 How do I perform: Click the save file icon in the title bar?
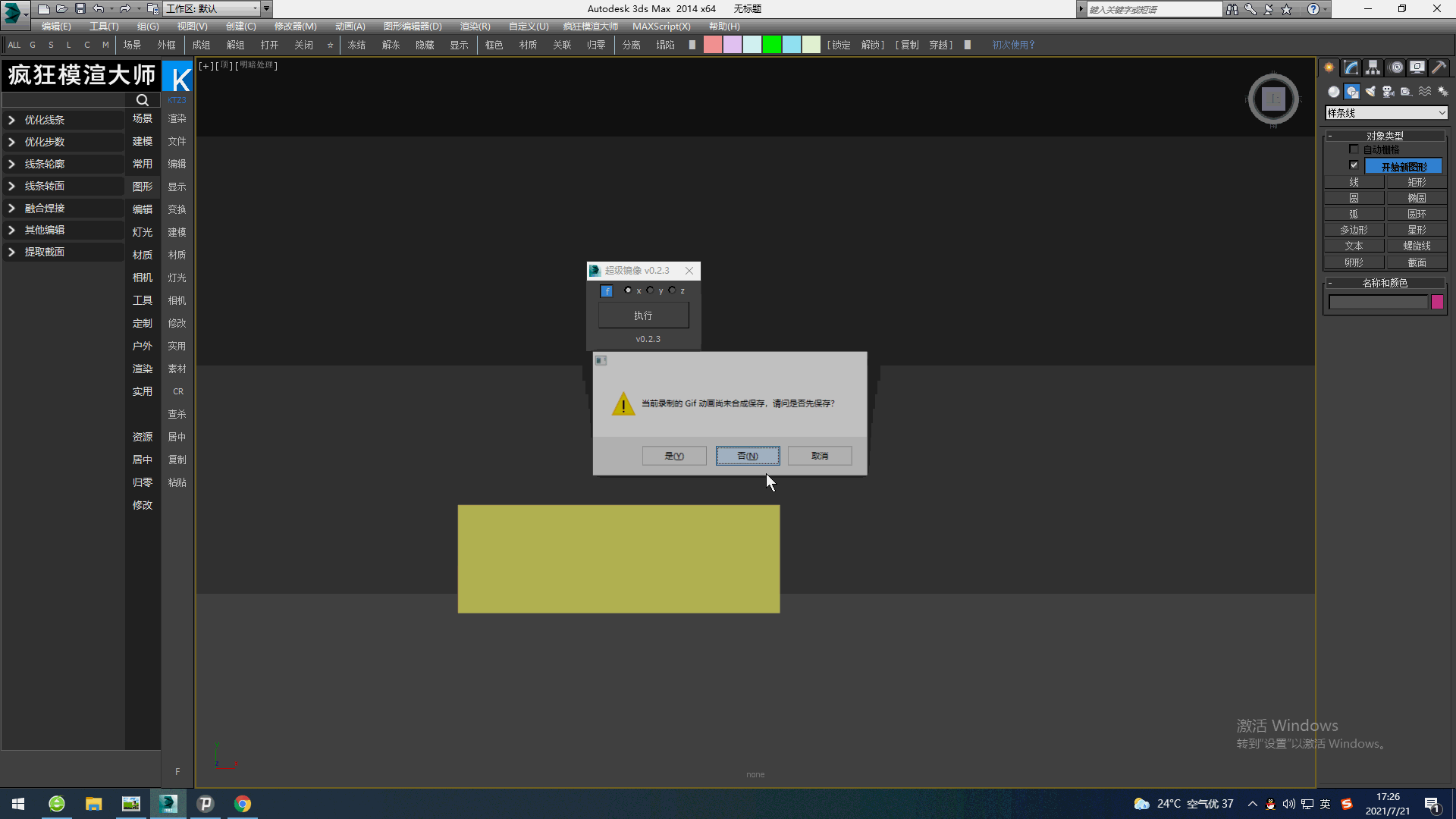click(x=80, y=9)
